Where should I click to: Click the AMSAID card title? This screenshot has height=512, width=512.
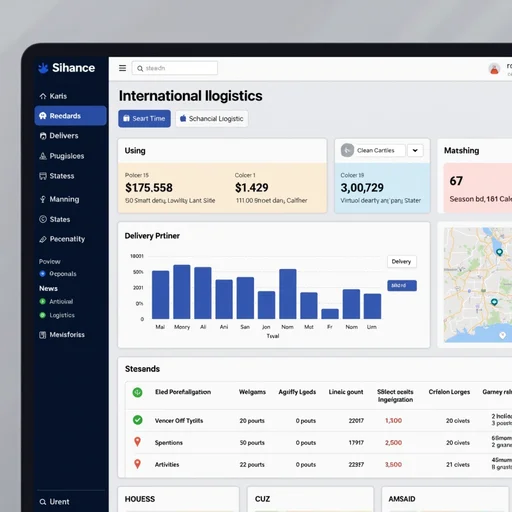402,499
